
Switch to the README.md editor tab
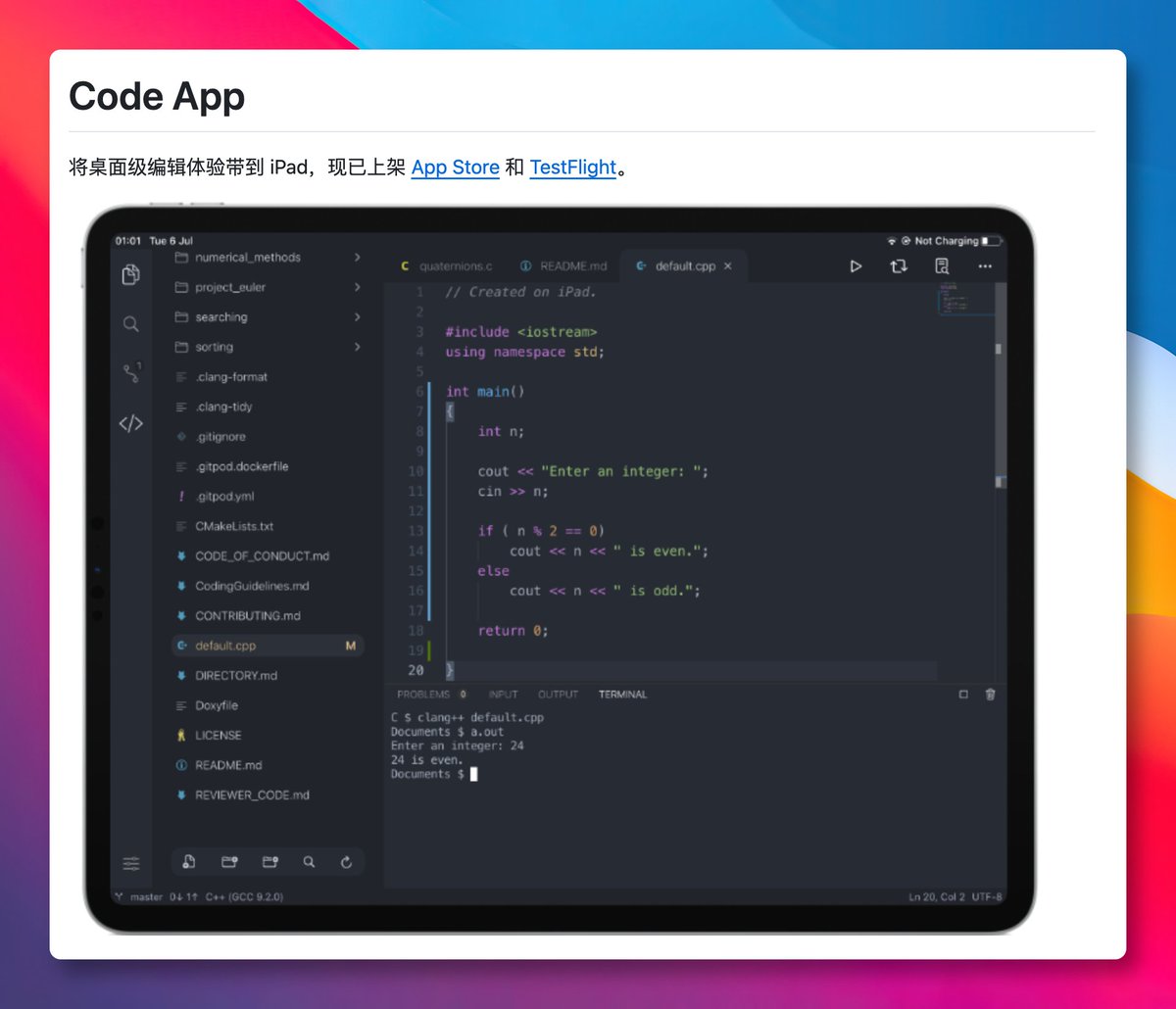(563, 266)
